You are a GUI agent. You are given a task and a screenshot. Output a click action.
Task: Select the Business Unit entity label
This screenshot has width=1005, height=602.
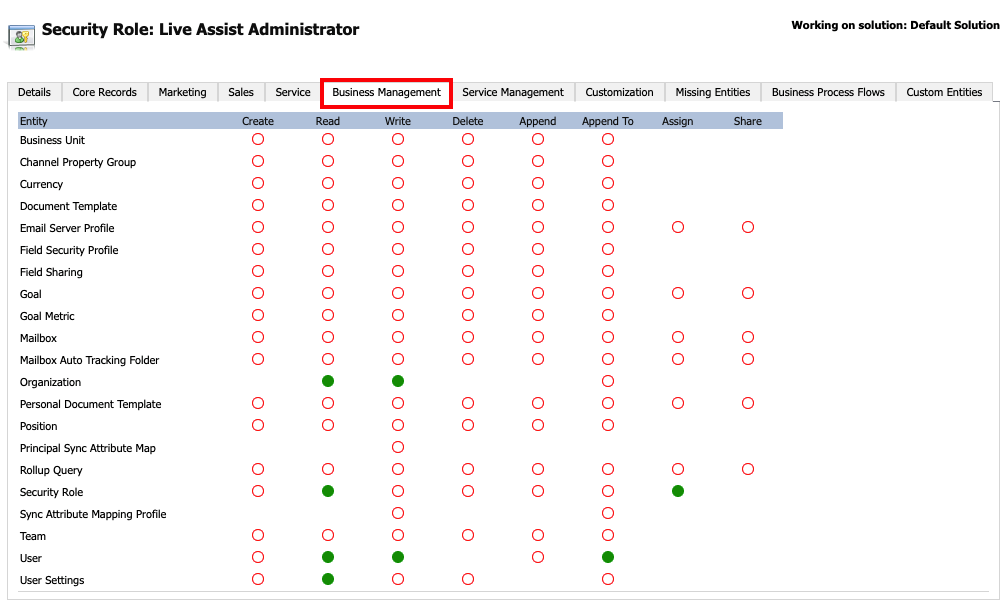(52, 140)
